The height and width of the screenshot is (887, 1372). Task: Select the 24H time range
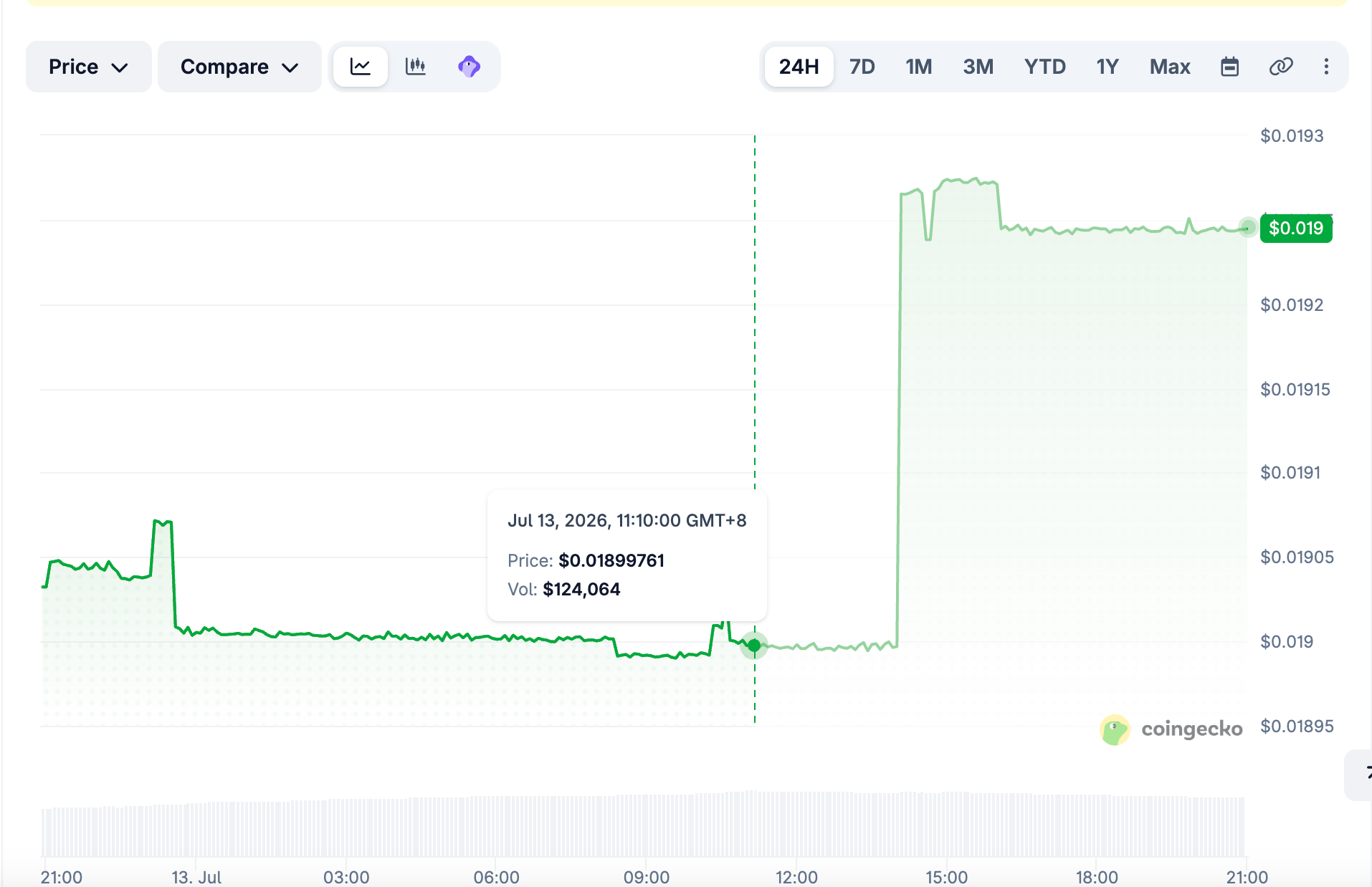(x=799, y=67)
